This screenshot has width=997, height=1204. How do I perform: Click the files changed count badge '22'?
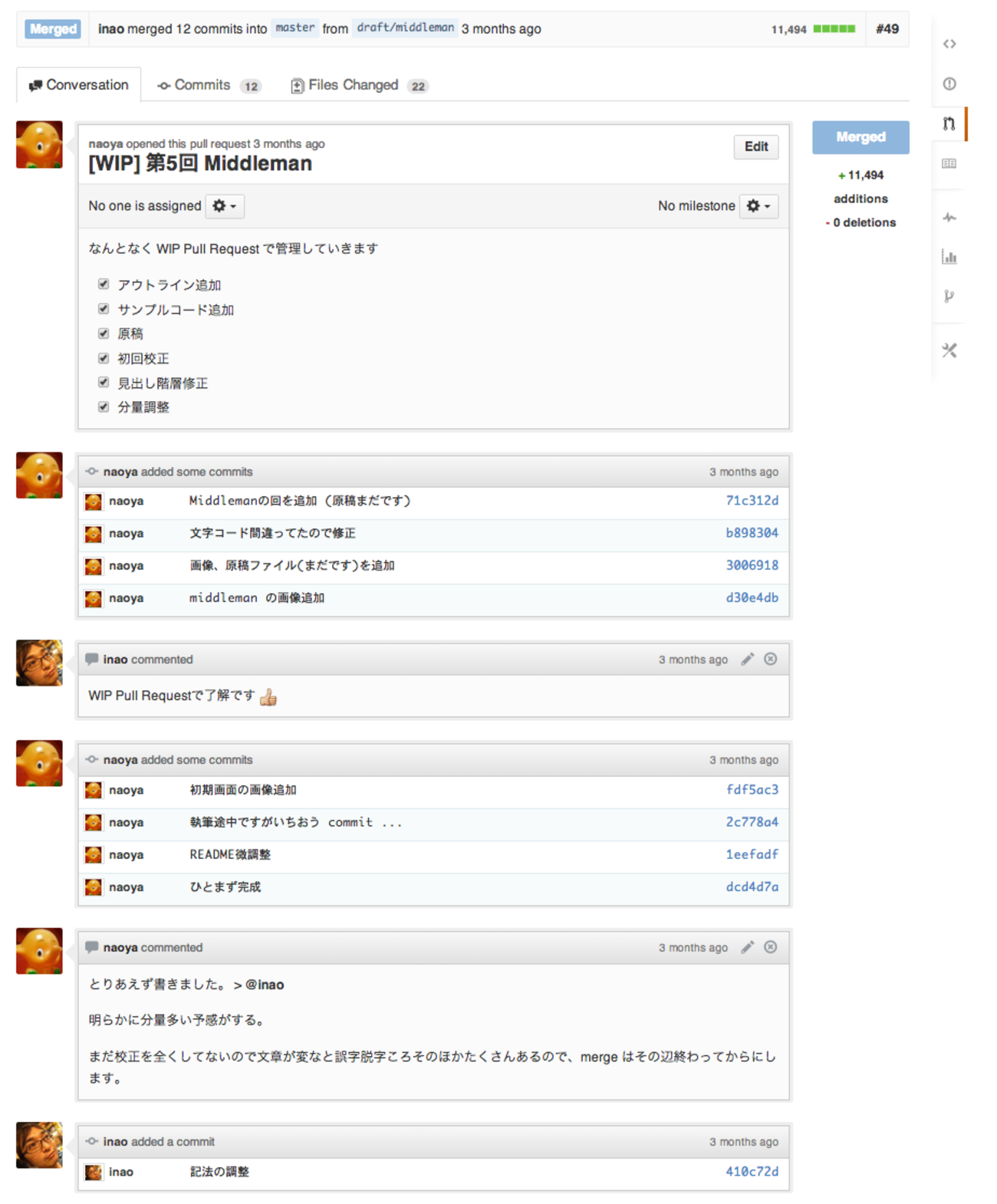(418, 87)
